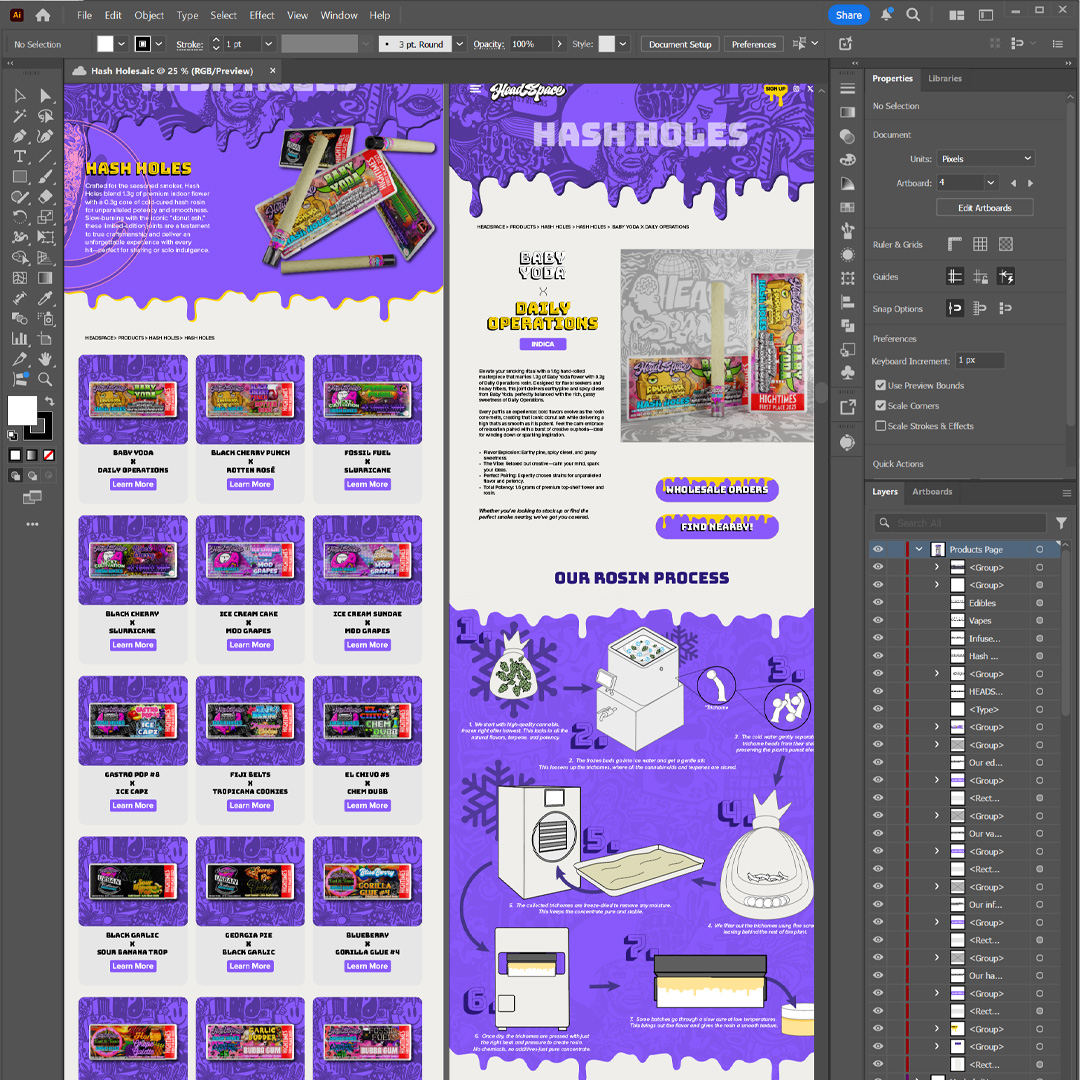Select the Symbol Sprayer tool
The height and width of the screenshot is (1080, 1080).
[x=45, y=318]
